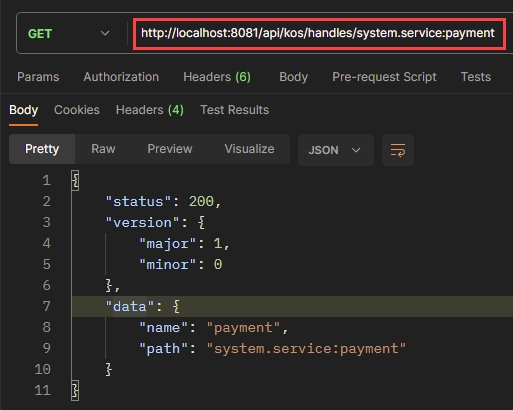Image resolution: width=513 pixels, height=410 pixels.
Task: Open the response Cookies tab
Action: point(77,110)
